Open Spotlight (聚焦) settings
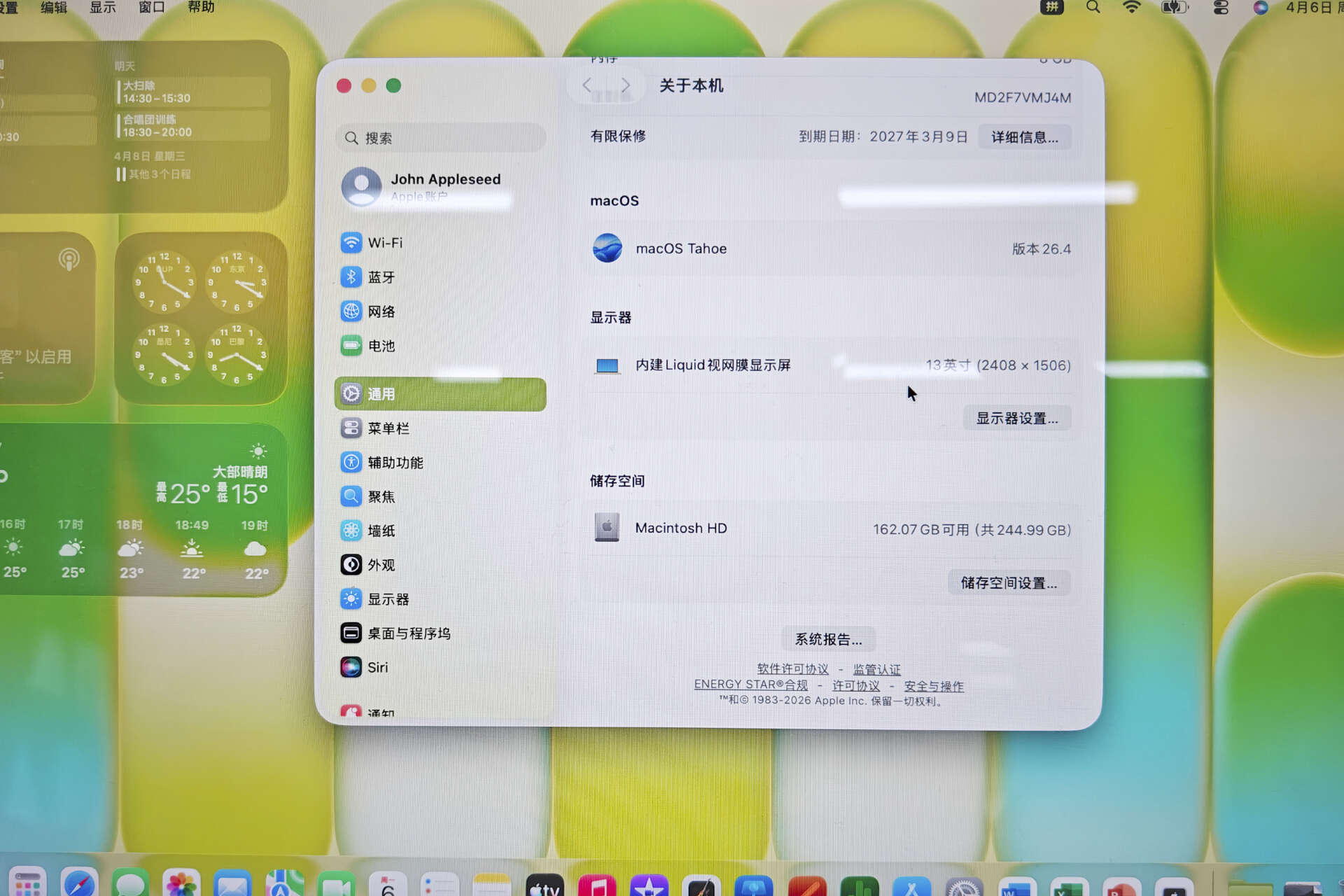 (381, 497)
